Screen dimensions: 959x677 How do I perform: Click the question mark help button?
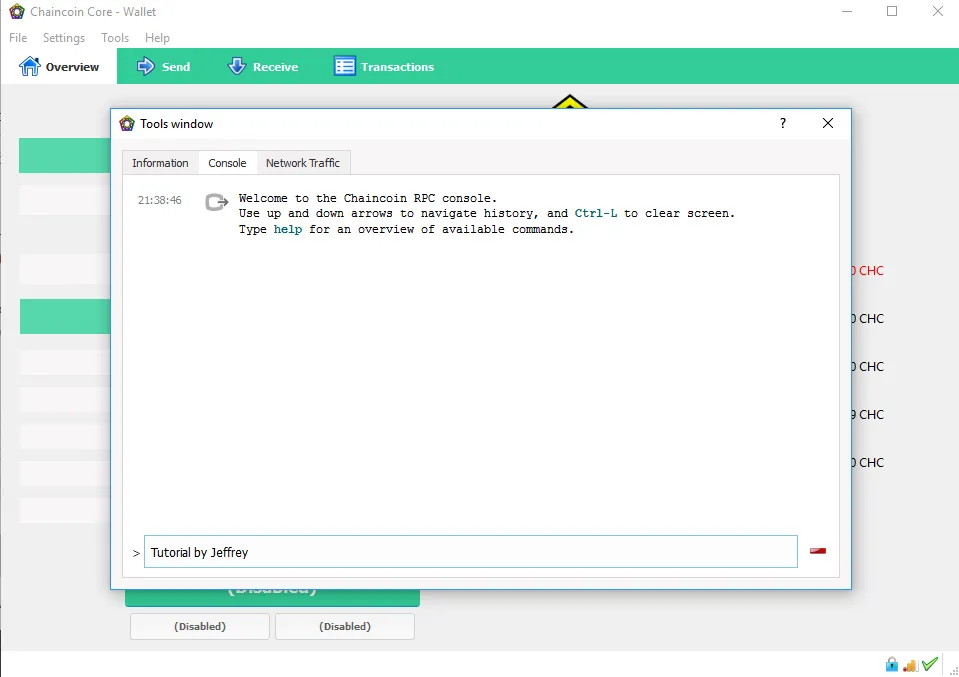click(x=783, y=124)
